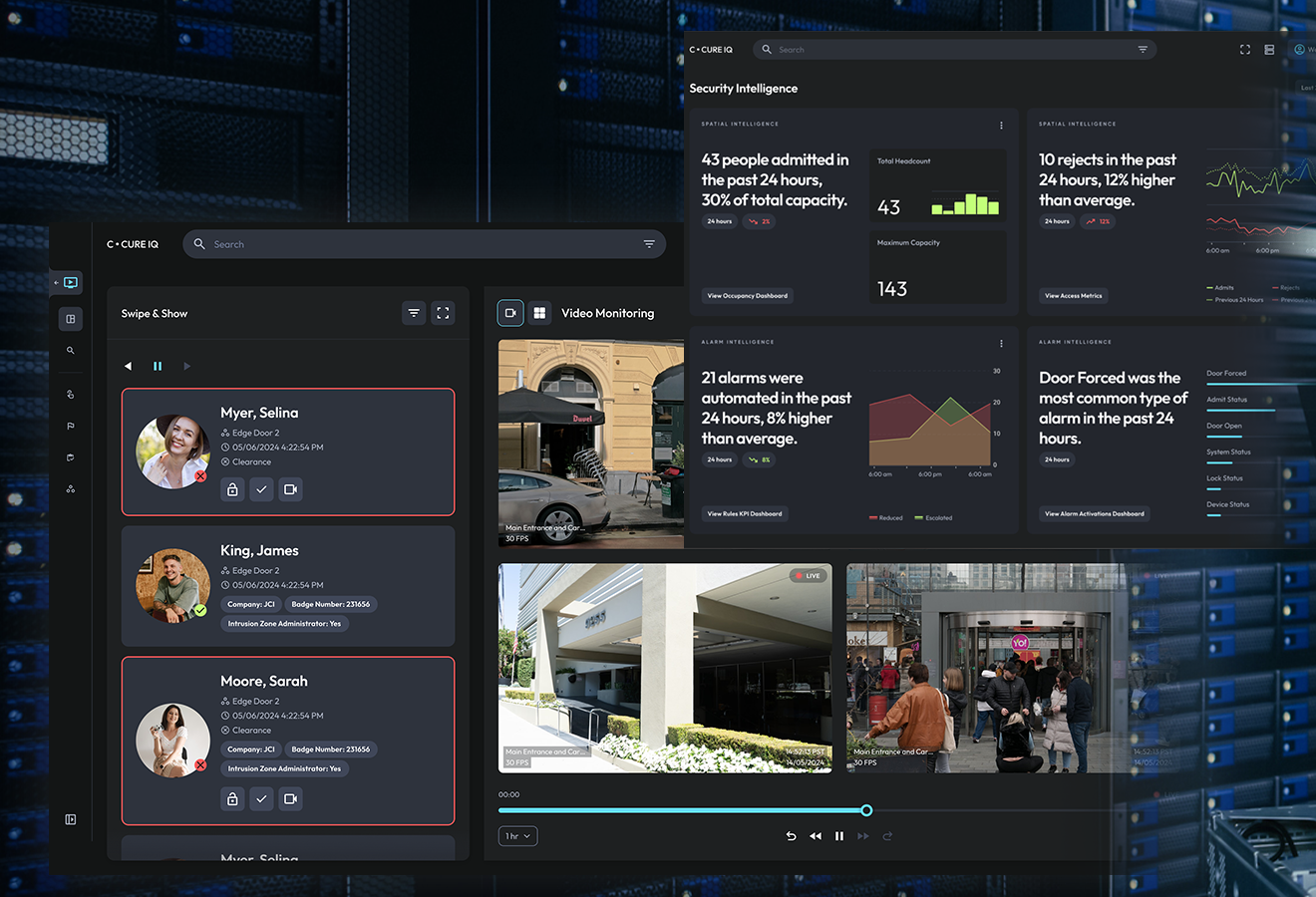Switch to single camera view toggle
The height and width of the screenshot is (897, 1316).
510,313
